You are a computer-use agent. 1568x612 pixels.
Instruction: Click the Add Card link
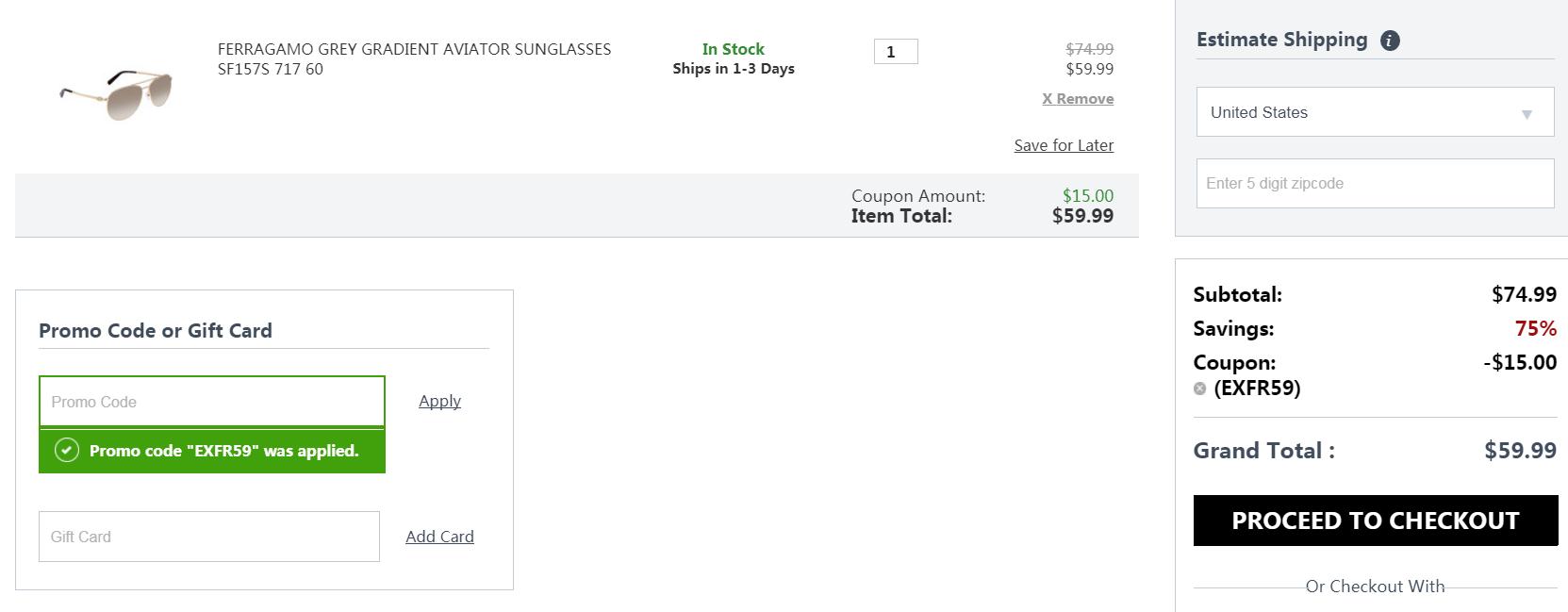click(x=439, y=537)
